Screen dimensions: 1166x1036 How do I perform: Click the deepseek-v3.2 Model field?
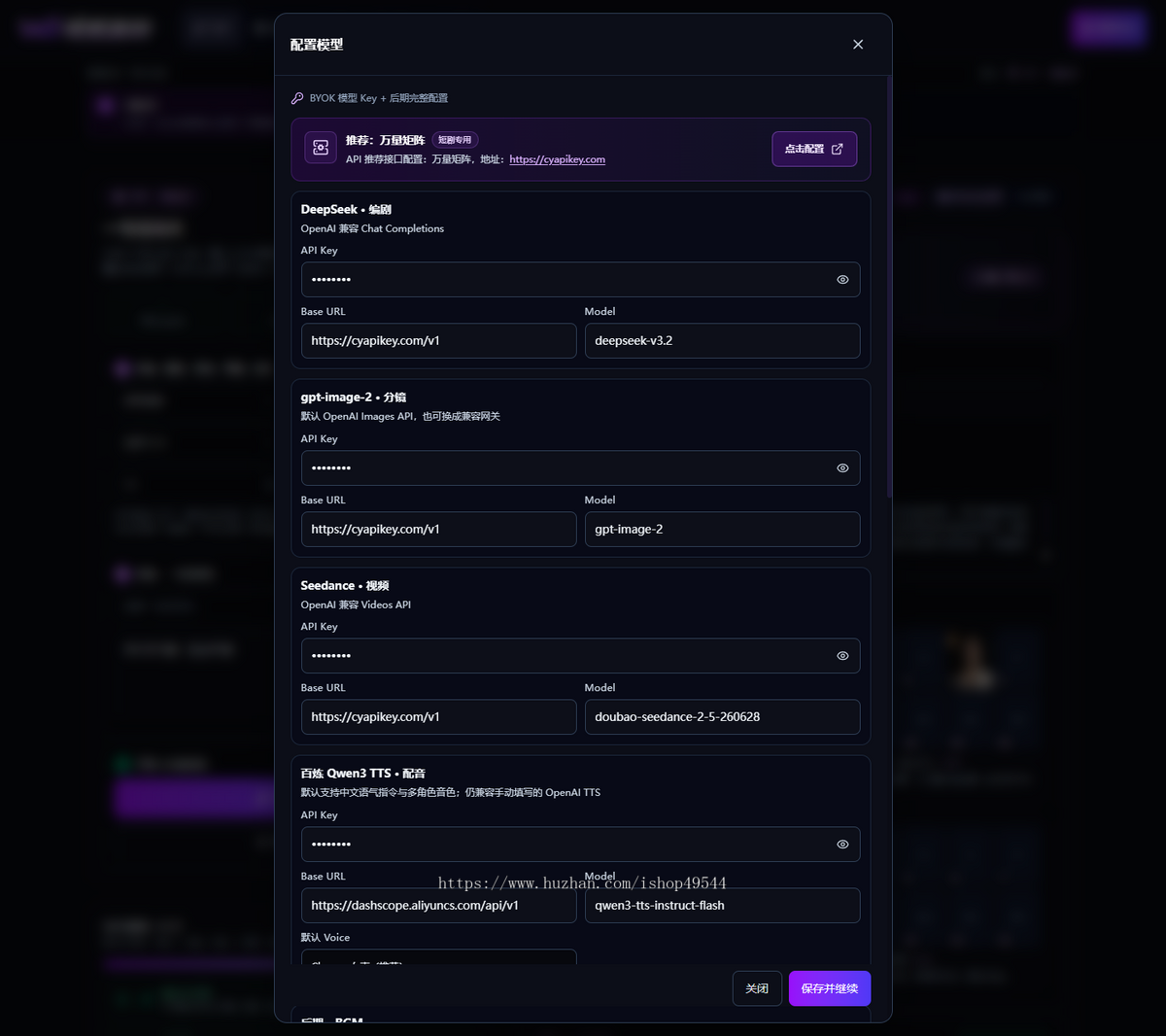722,341
